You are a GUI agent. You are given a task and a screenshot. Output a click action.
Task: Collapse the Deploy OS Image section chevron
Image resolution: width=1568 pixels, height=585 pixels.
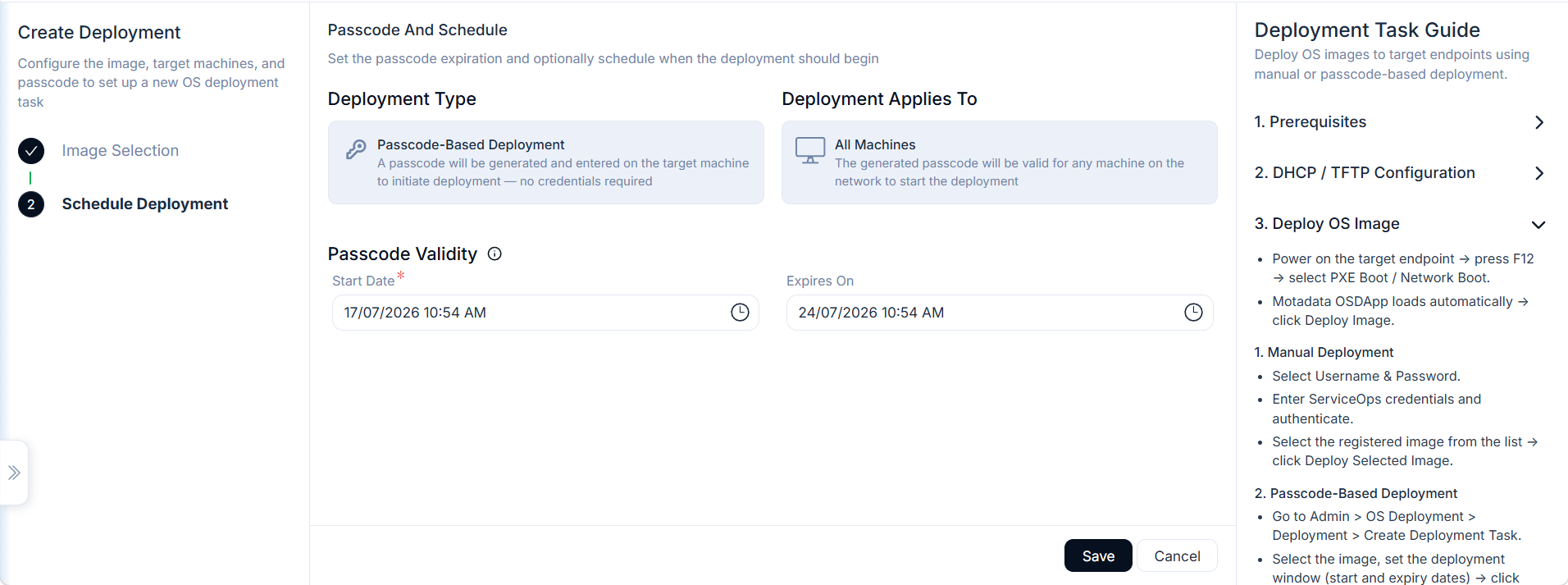[x=1538, y=225]
